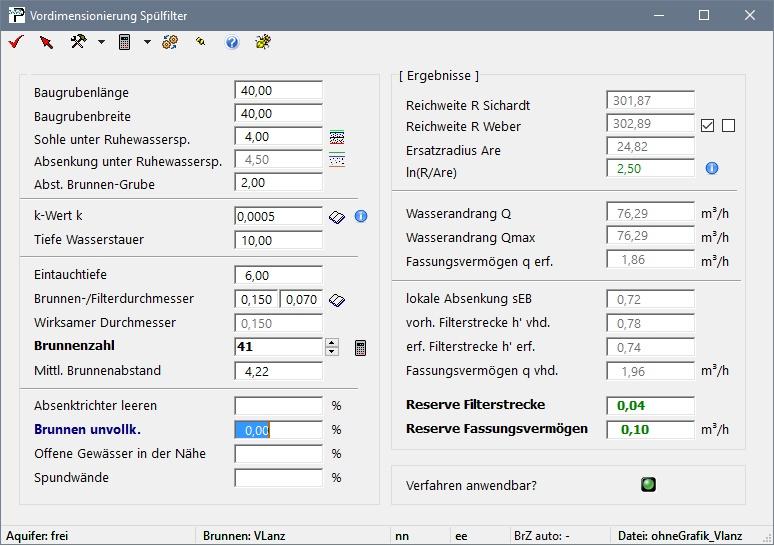
Task: Click the green Verfahren anwendbar indicator light
Action: pyautogui.click(x=648, y=485)
